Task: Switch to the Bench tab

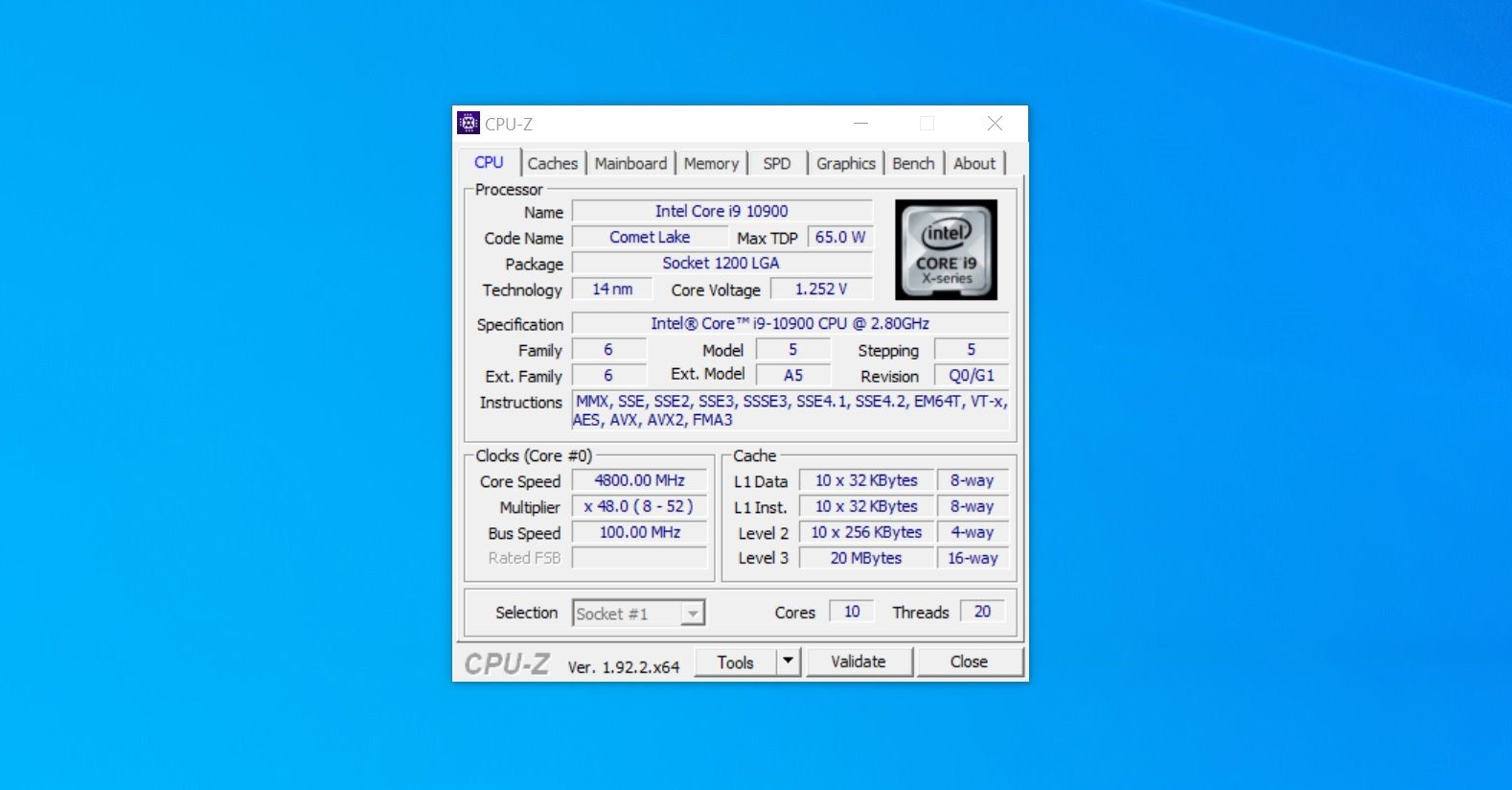Action: click(x=913, y=164)
